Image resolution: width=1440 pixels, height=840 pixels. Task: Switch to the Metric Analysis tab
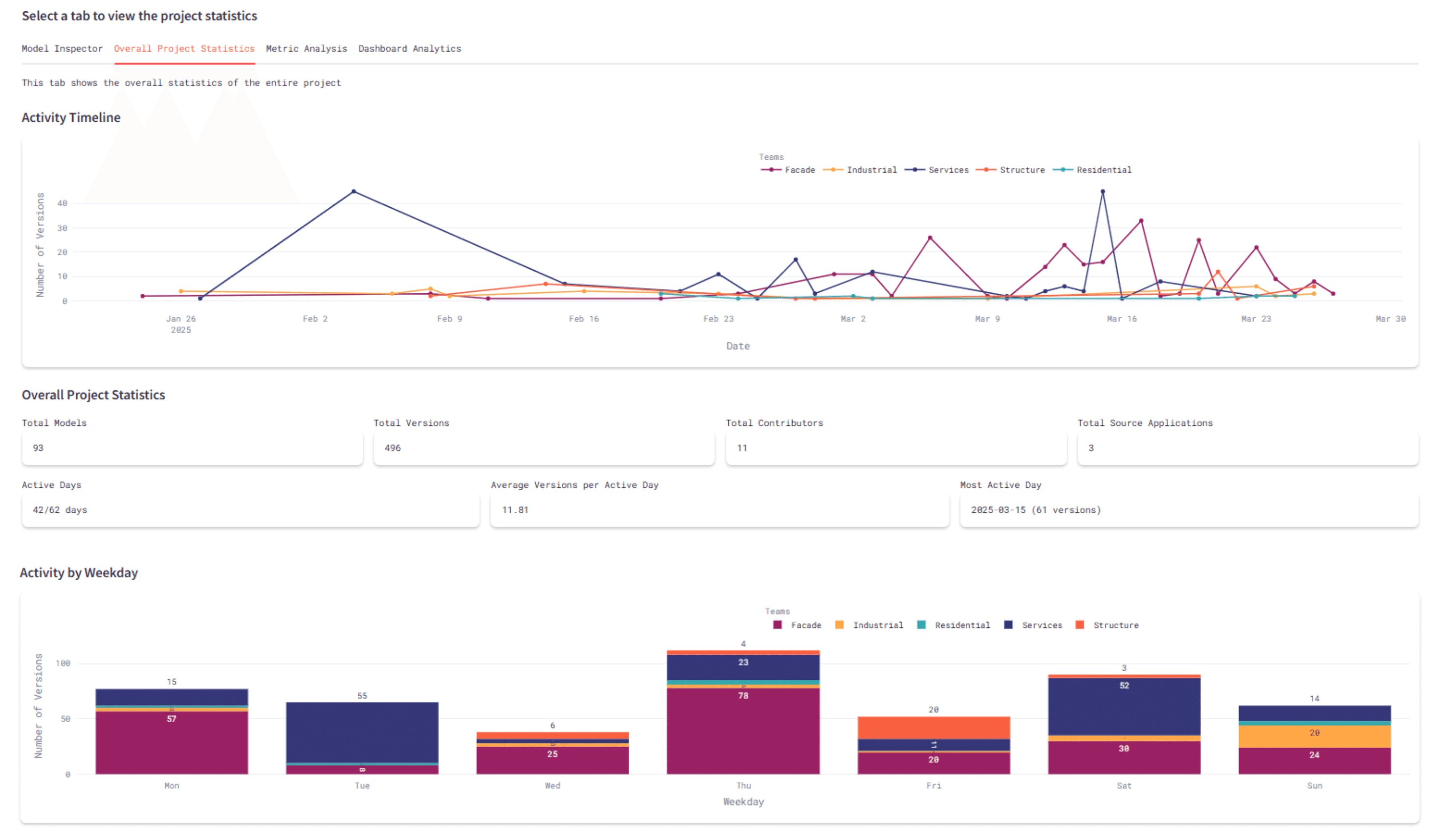306,49
